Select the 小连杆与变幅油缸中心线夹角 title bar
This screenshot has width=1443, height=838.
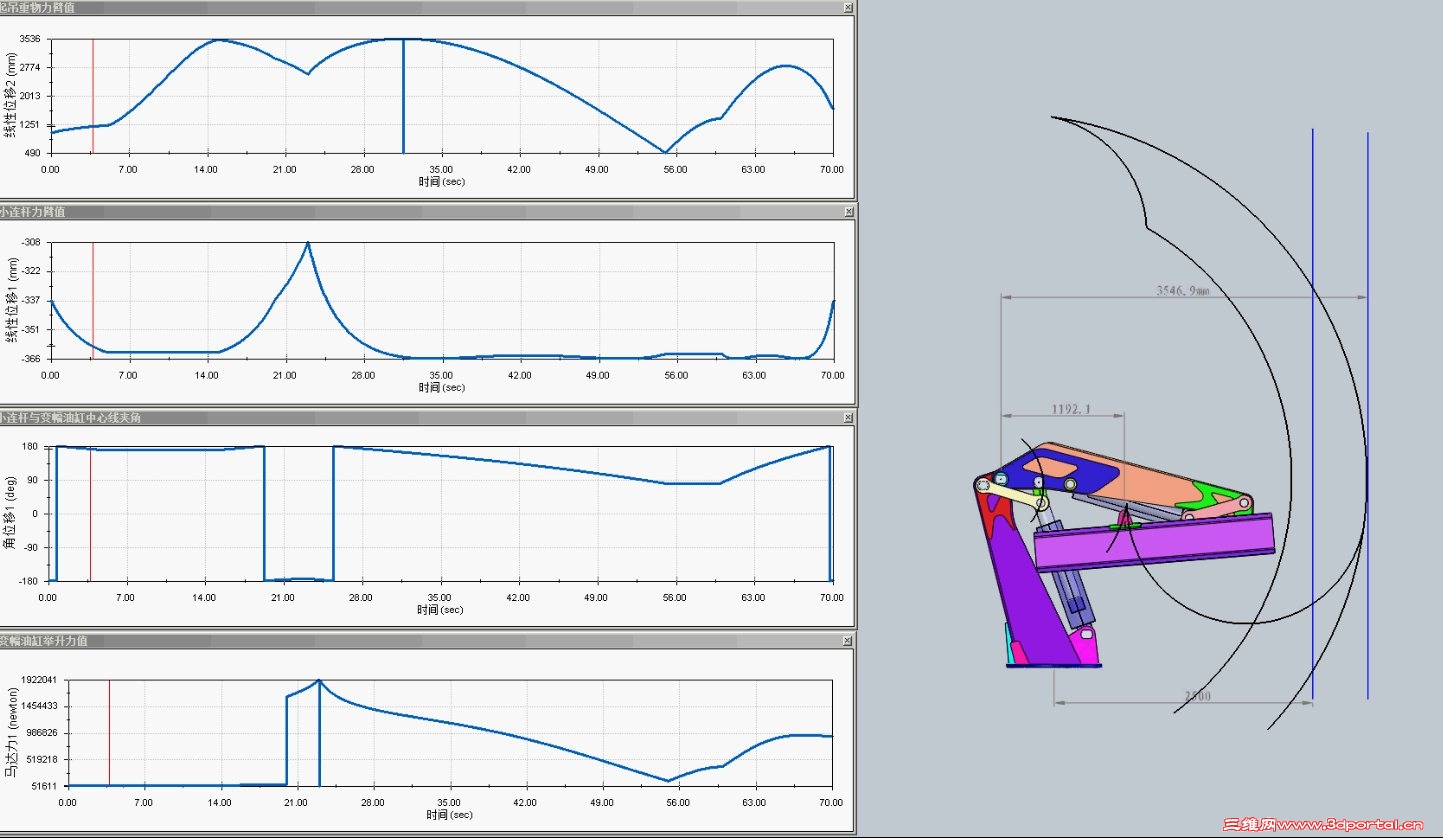428,417
